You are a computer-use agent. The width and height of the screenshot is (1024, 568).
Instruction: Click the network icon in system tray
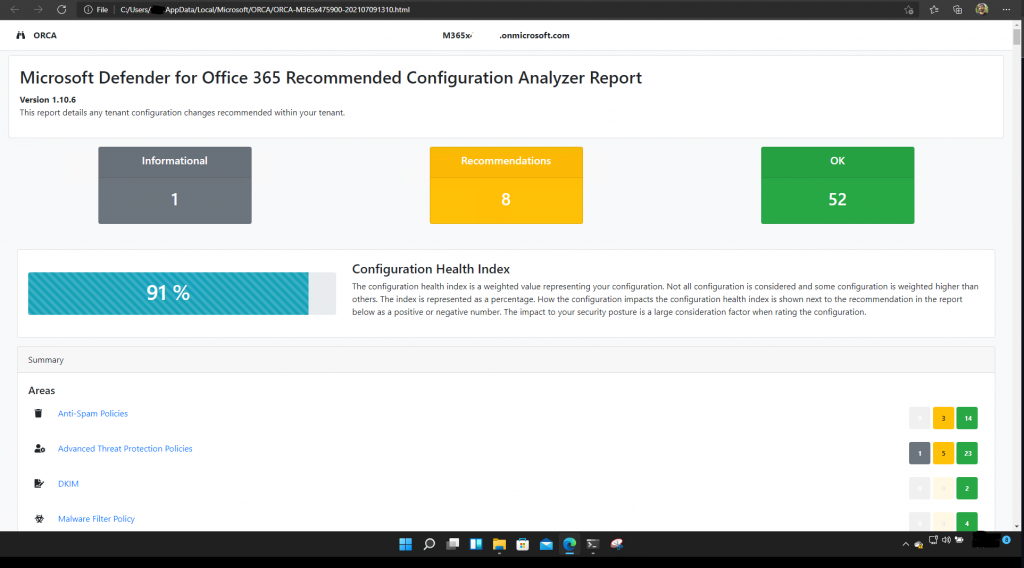pyautogui.click(x=933, y=540)
